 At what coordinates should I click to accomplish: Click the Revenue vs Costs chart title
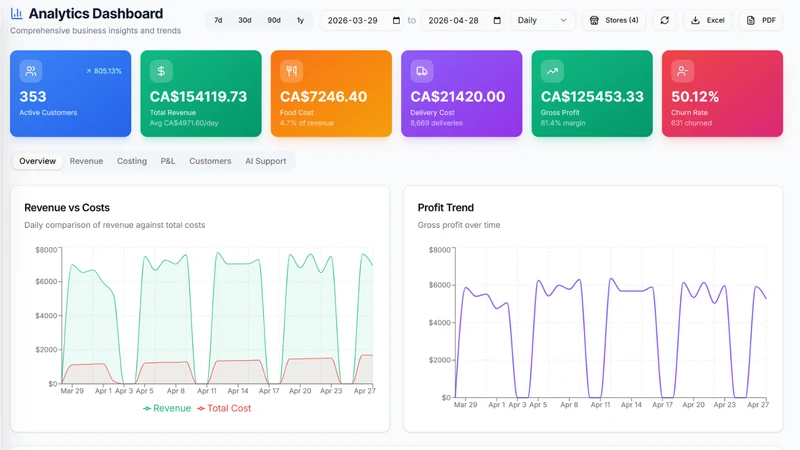tap(67, 208)
